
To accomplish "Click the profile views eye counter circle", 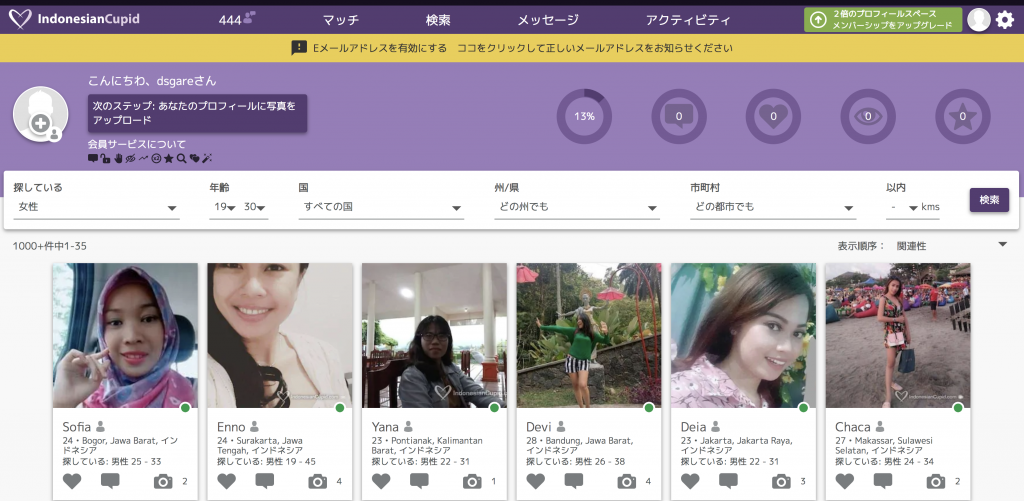I will (x=868, y=116).
